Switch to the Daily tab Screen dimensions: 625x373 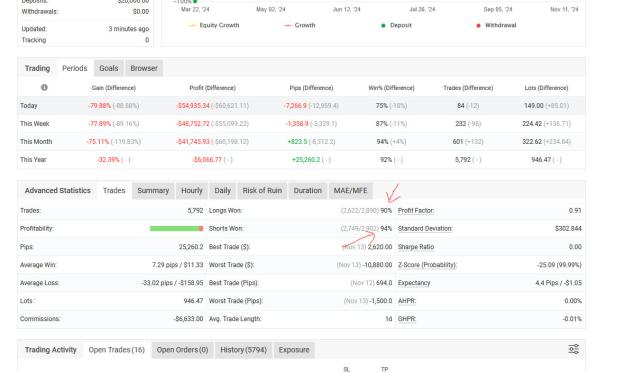click(x=222, y=190)
